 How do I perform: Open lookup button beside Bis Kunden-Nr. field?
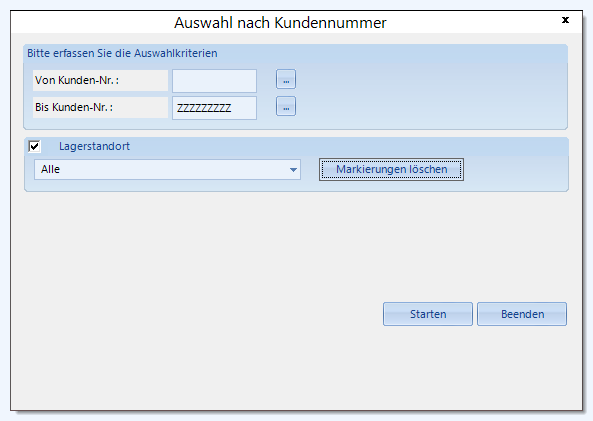pyautogui.click(x=286, y=106)
